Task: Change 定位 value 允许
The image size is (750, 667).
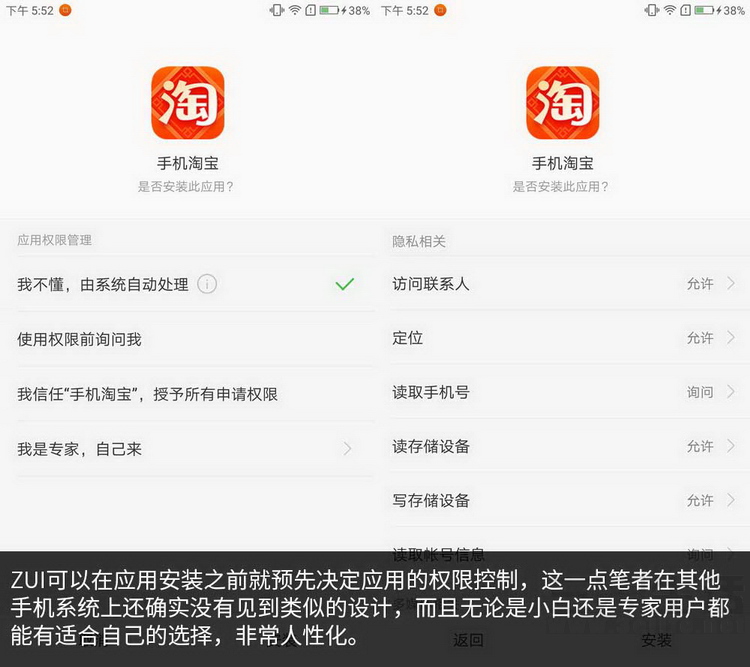Action: point(700,338)
